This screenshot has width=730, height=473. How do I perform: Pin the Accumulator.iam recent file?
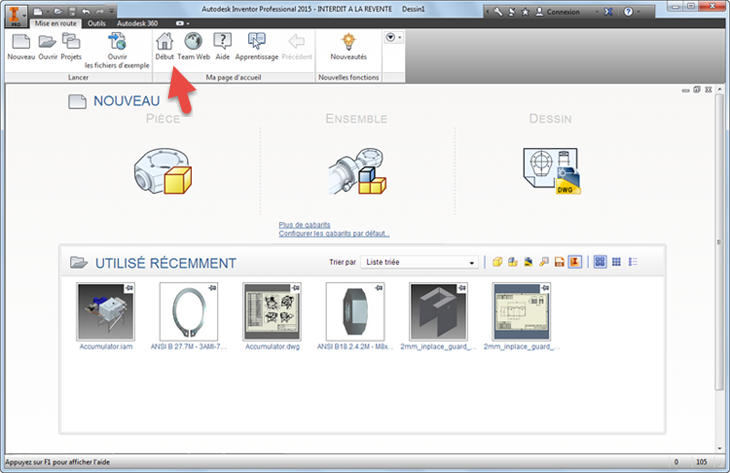point(129,288)
